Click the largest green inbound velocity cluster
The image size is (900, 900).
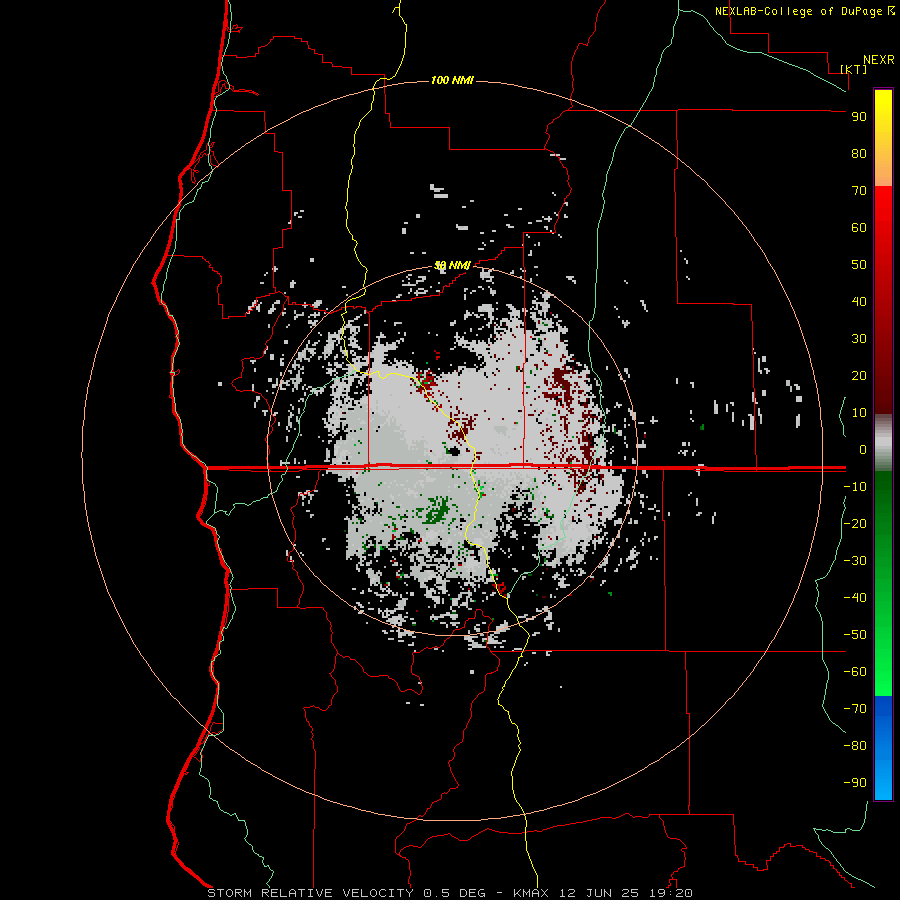(x=437, y=510)
